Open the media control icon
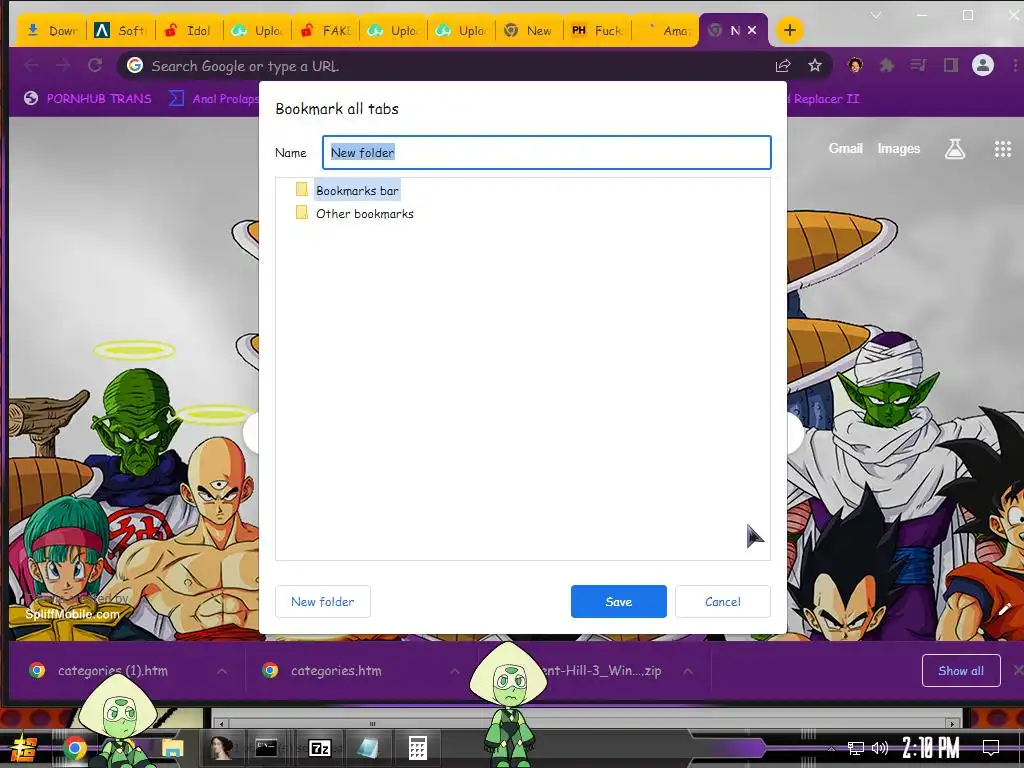This screenshot has height=768, width=1024. [918, 65]
